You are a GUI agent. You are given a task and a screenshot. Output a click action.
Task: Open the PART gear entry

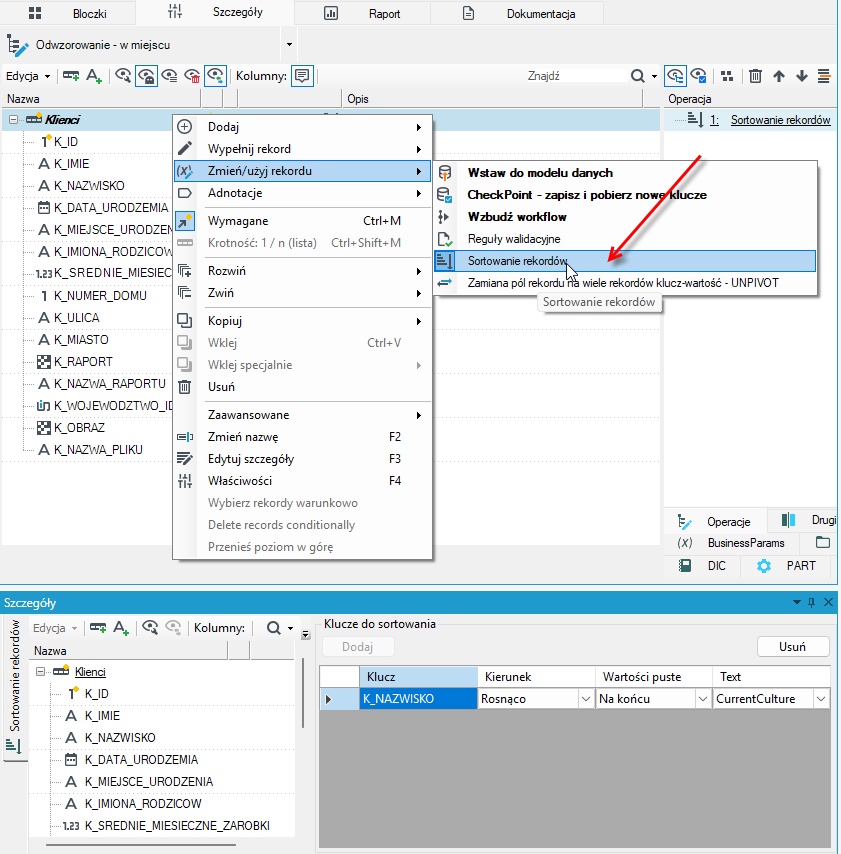click(787, 566)
